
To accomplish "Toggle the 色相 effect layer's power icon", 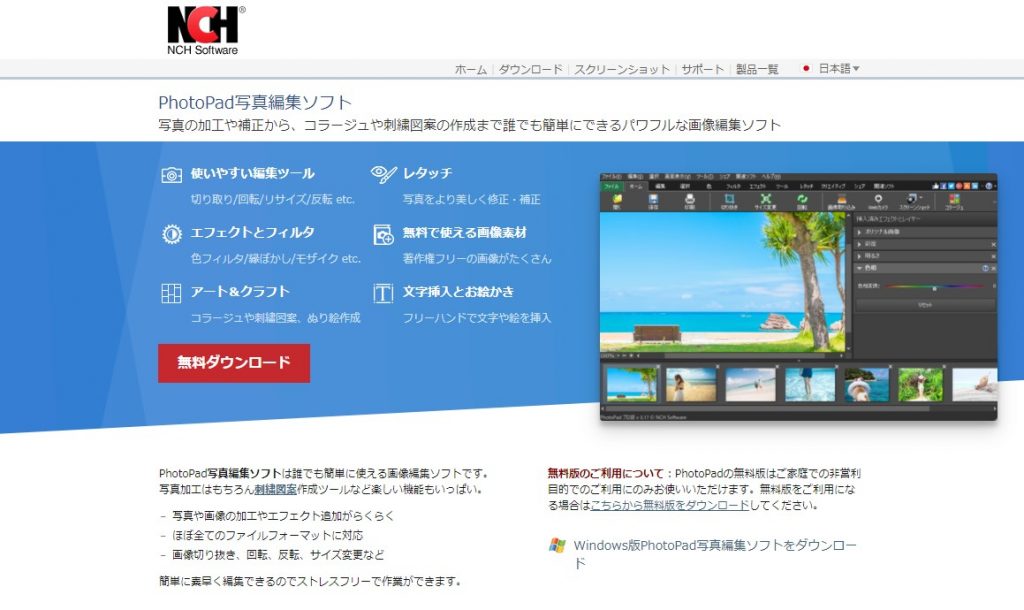I will tap(985, 268).
